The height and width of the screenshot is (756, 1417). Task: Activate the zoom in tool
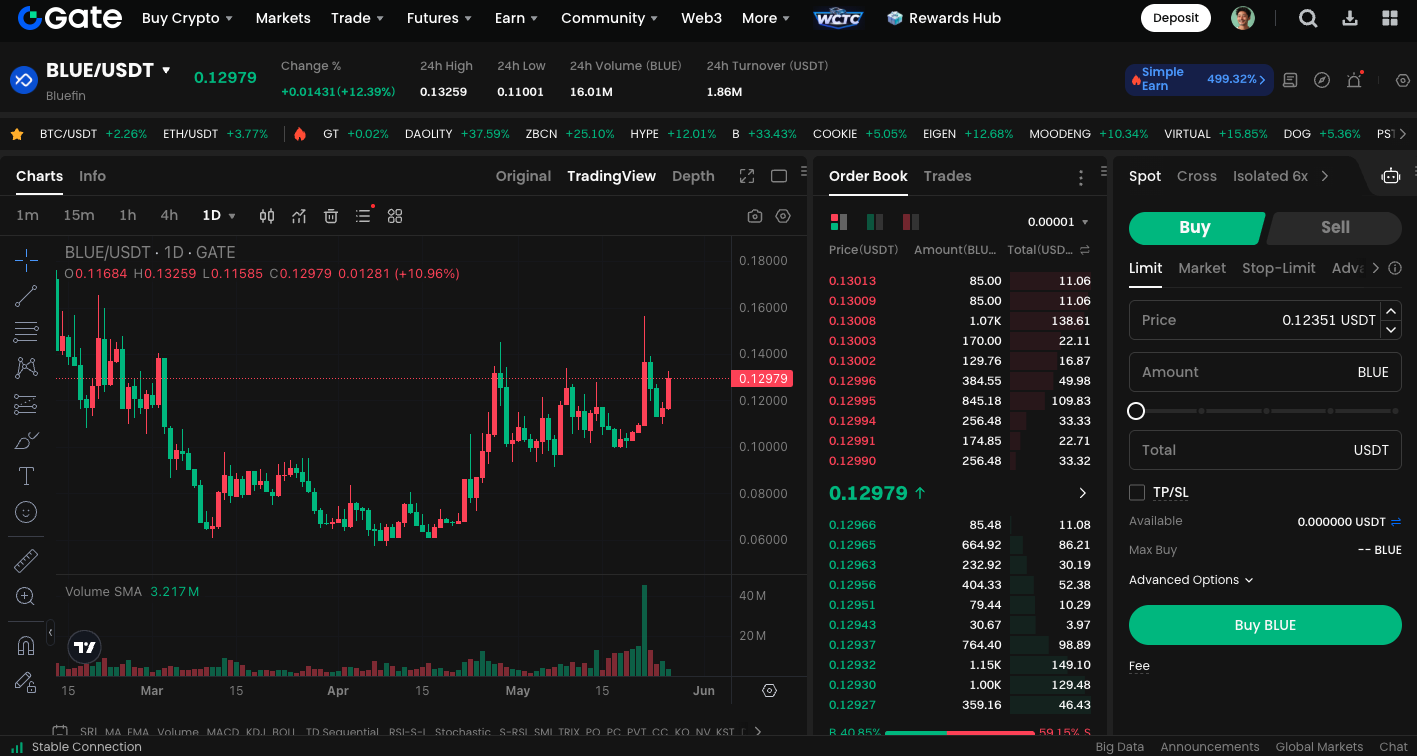26,597
